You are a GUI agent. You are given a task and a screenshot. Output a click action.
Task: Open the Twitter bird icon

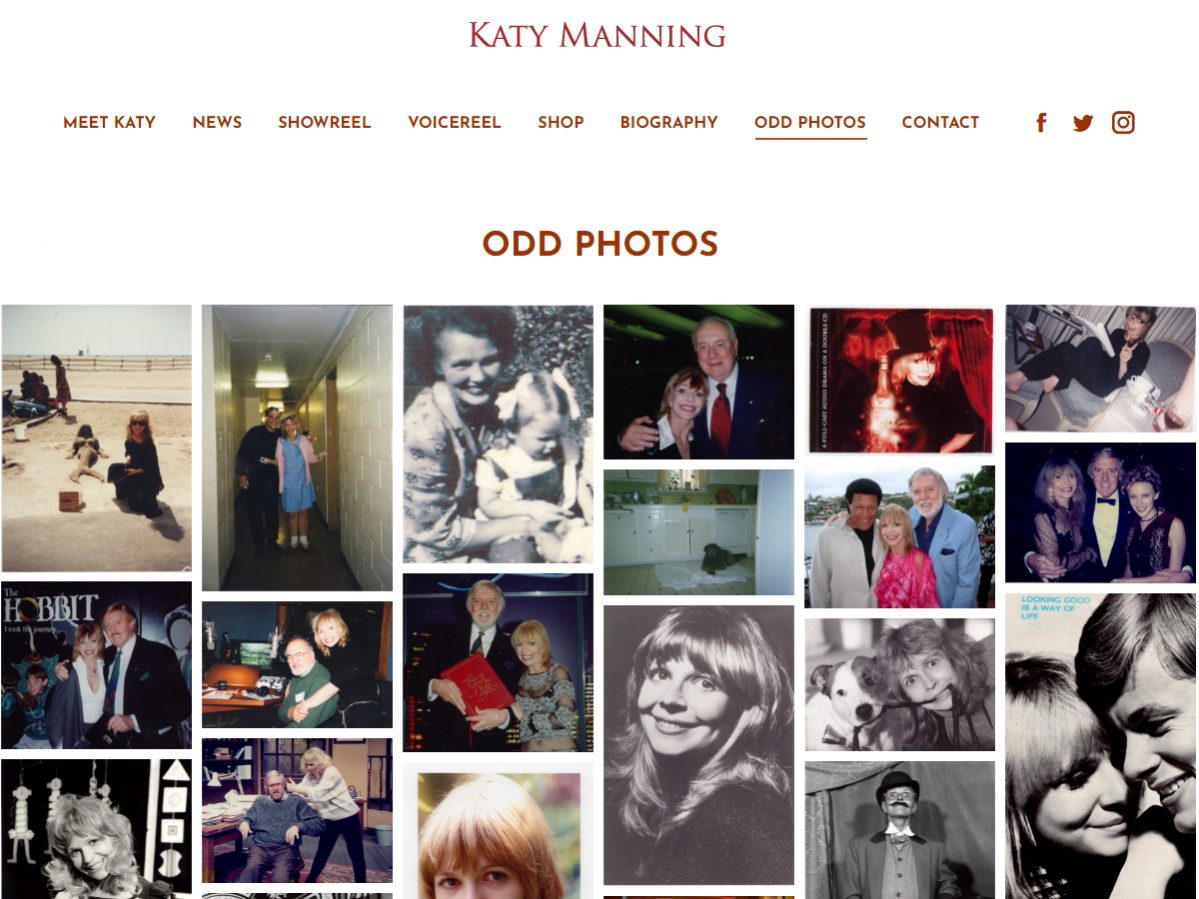(1082, 122)
